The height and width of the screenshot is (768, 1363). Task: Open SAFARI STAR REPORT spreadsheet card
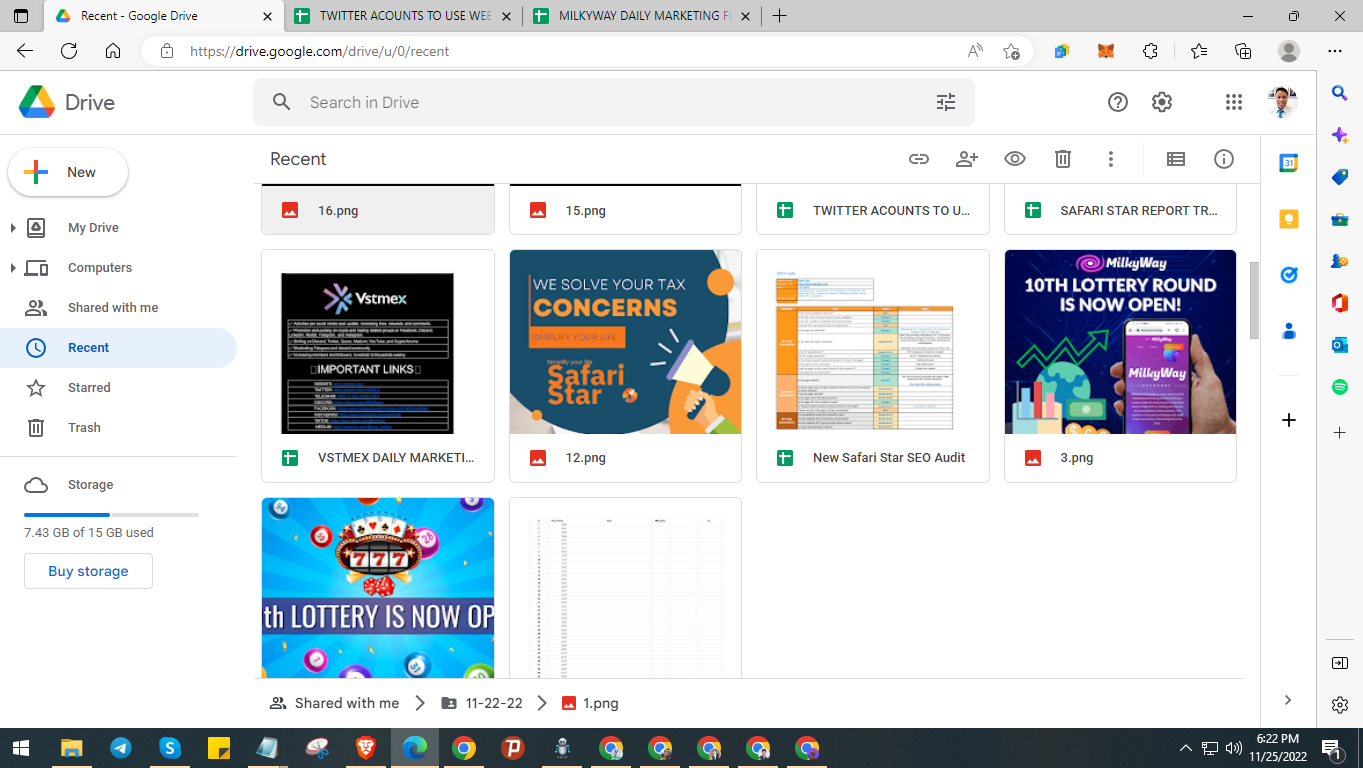(1120, 210)
